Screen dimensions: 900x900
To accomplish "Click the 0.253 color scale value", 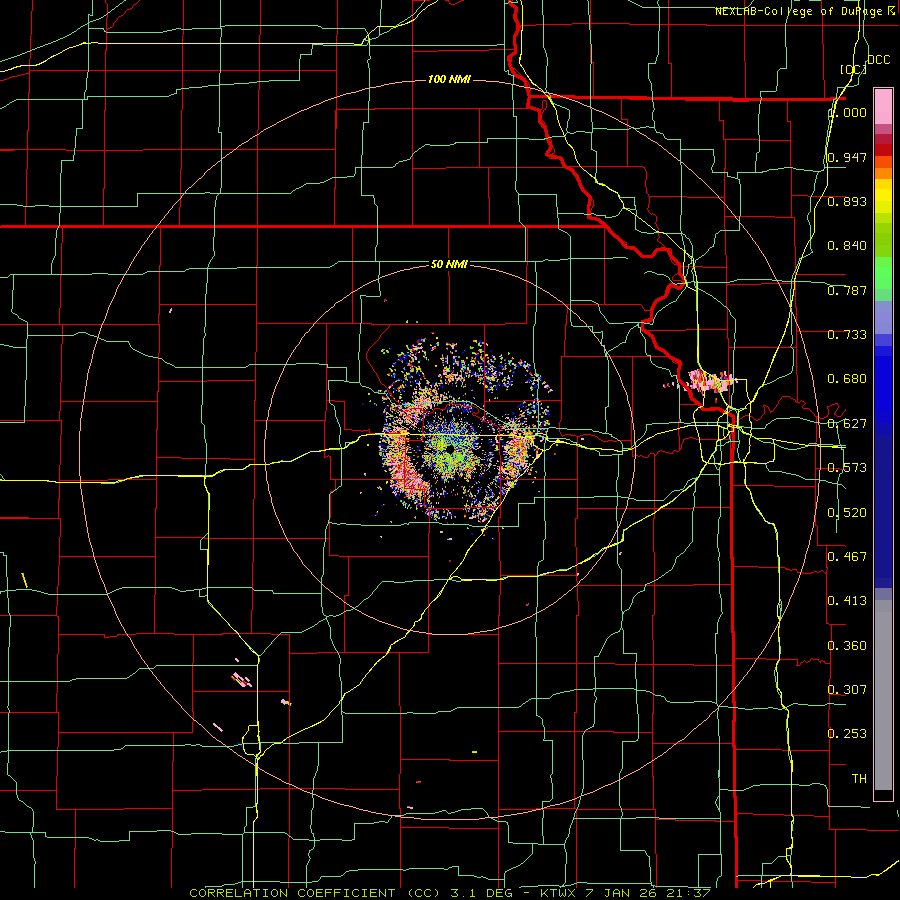I will coord(847,734).
